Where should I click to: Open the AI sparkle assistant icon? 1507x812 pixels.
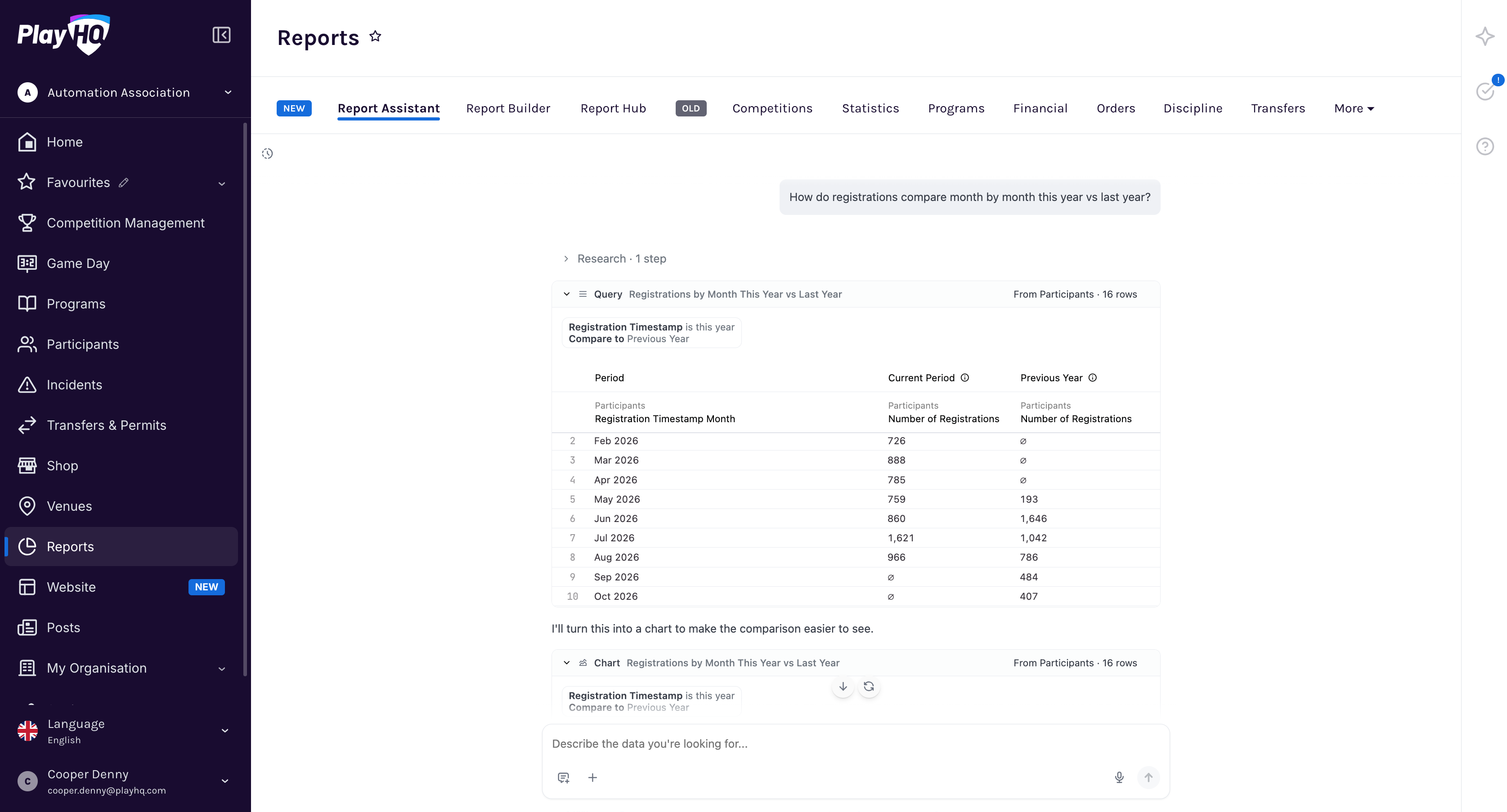click(1485, 36)
